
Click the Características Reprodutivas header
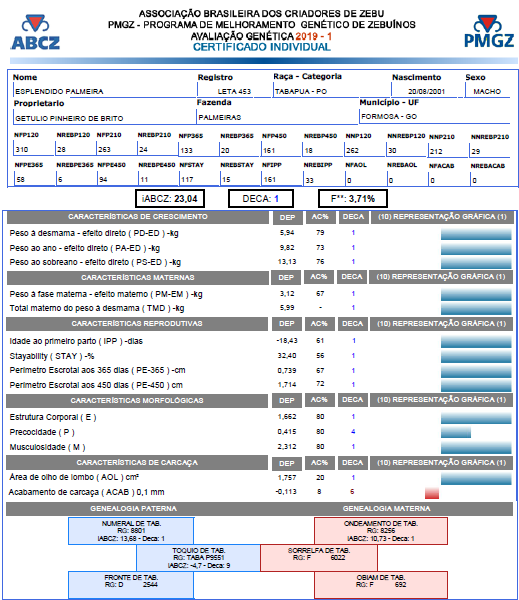(x=137, y=324)
